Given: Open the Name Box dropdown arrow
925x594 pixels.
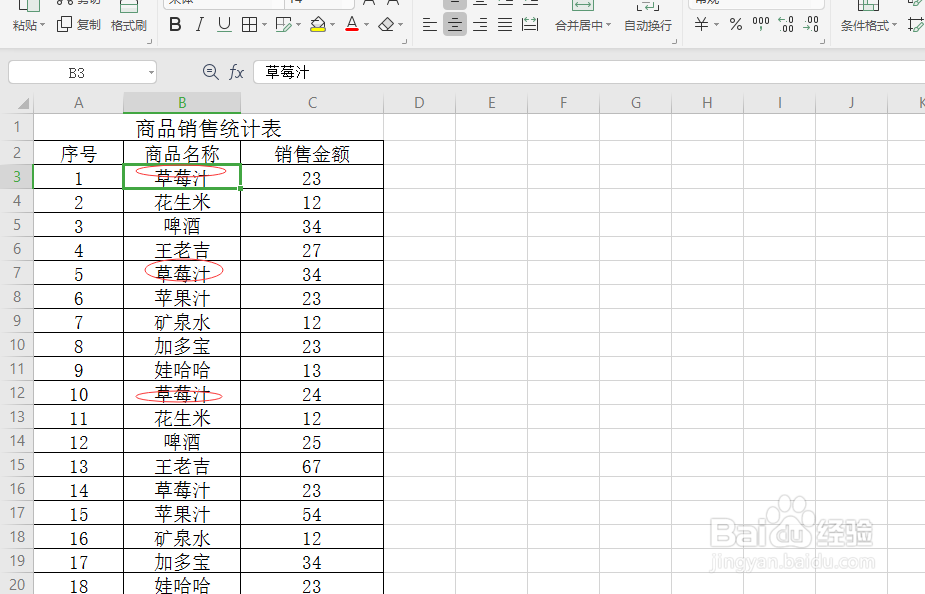Looking at the screenshot, I should pos(153,71).
